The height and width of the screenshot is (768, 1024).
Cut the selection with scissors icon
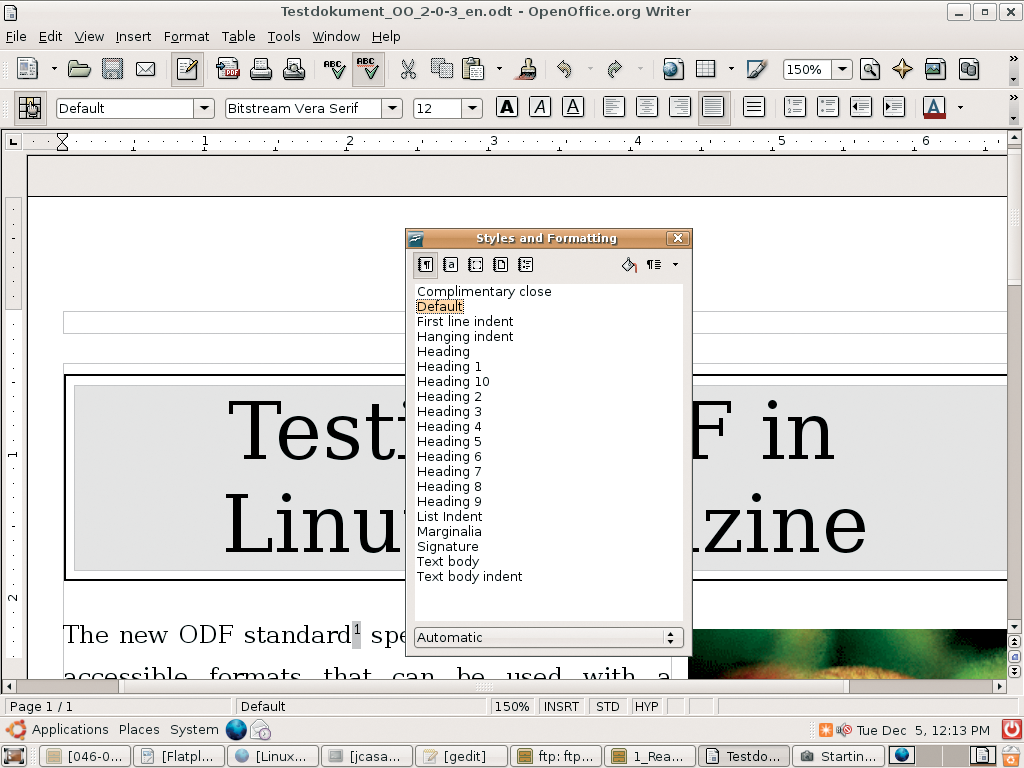click(x=408, y=69)
